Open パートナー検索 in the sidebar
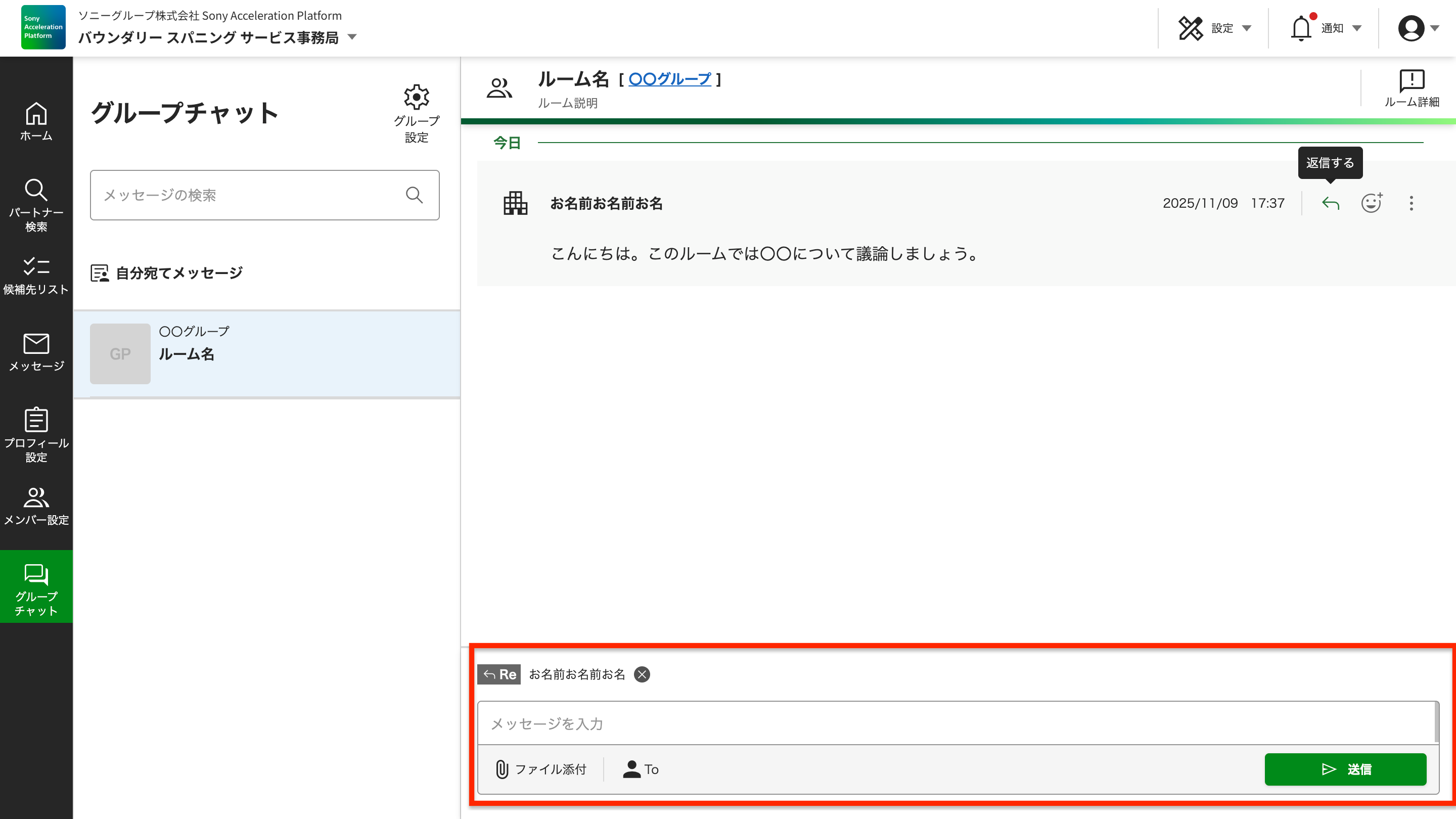Screen dimensions: 1456x819 (36, 205)
